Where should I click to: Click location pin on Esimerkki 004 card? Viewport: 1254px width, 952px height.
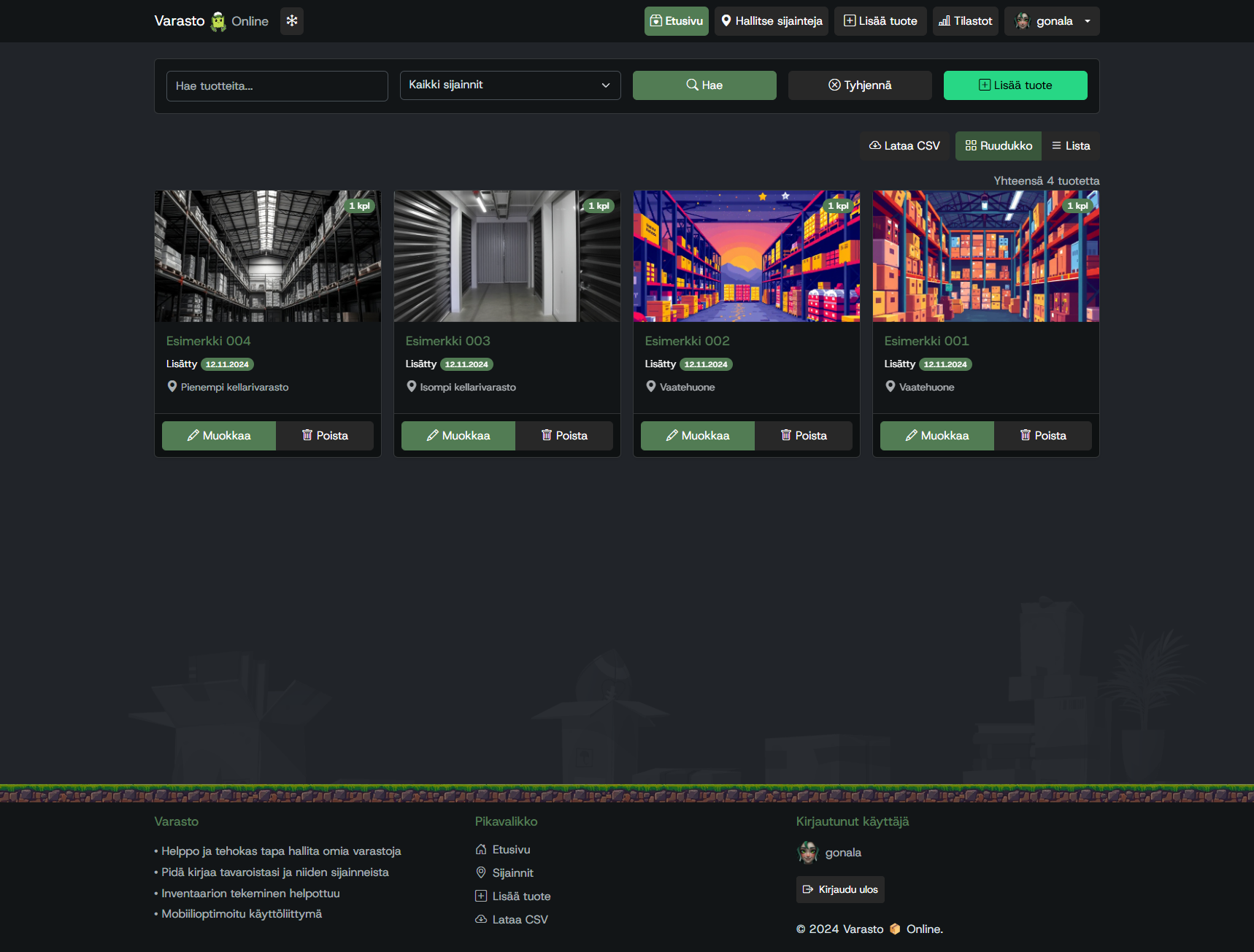[172, 386]
